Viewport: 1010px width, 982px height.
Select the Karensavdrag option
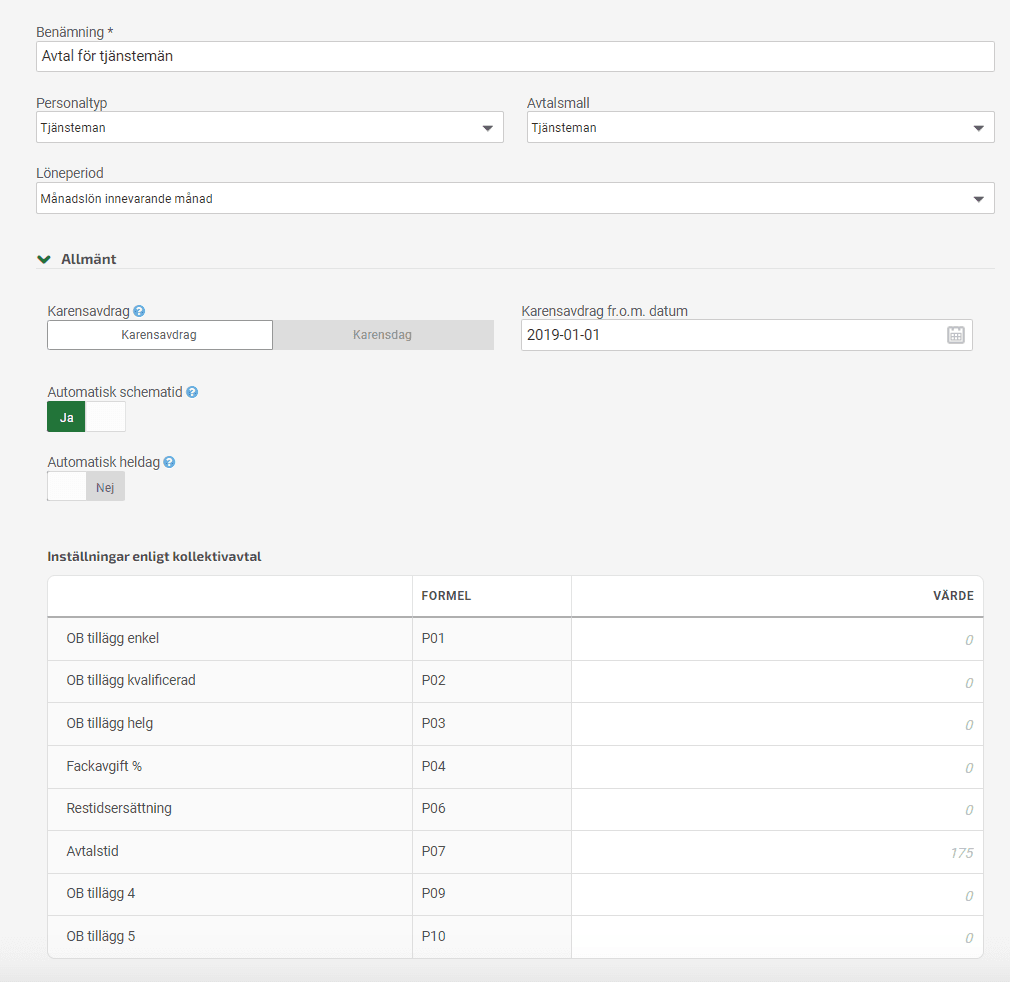160,335
